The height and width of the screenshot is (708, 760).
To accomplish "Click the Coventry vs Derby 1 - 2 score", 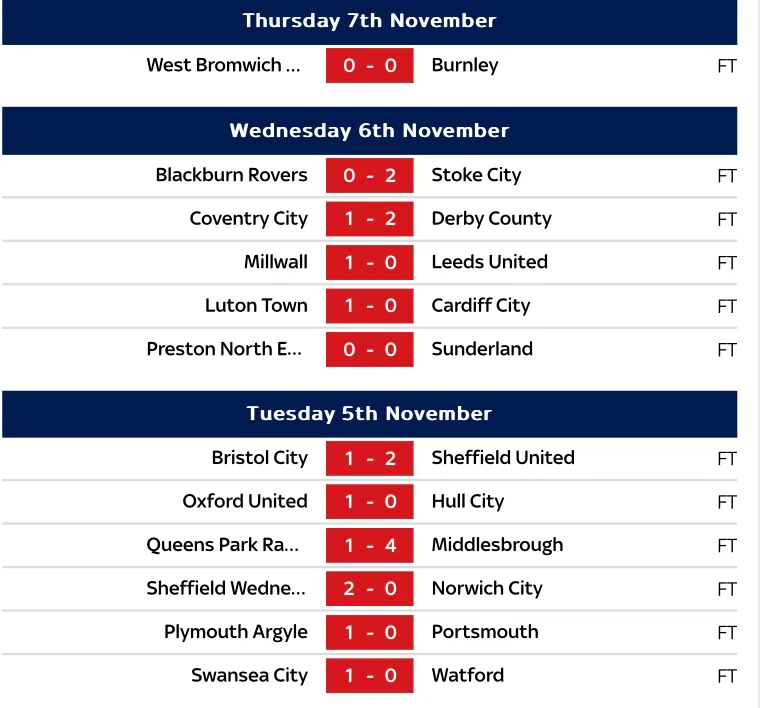I will (369, 219).
